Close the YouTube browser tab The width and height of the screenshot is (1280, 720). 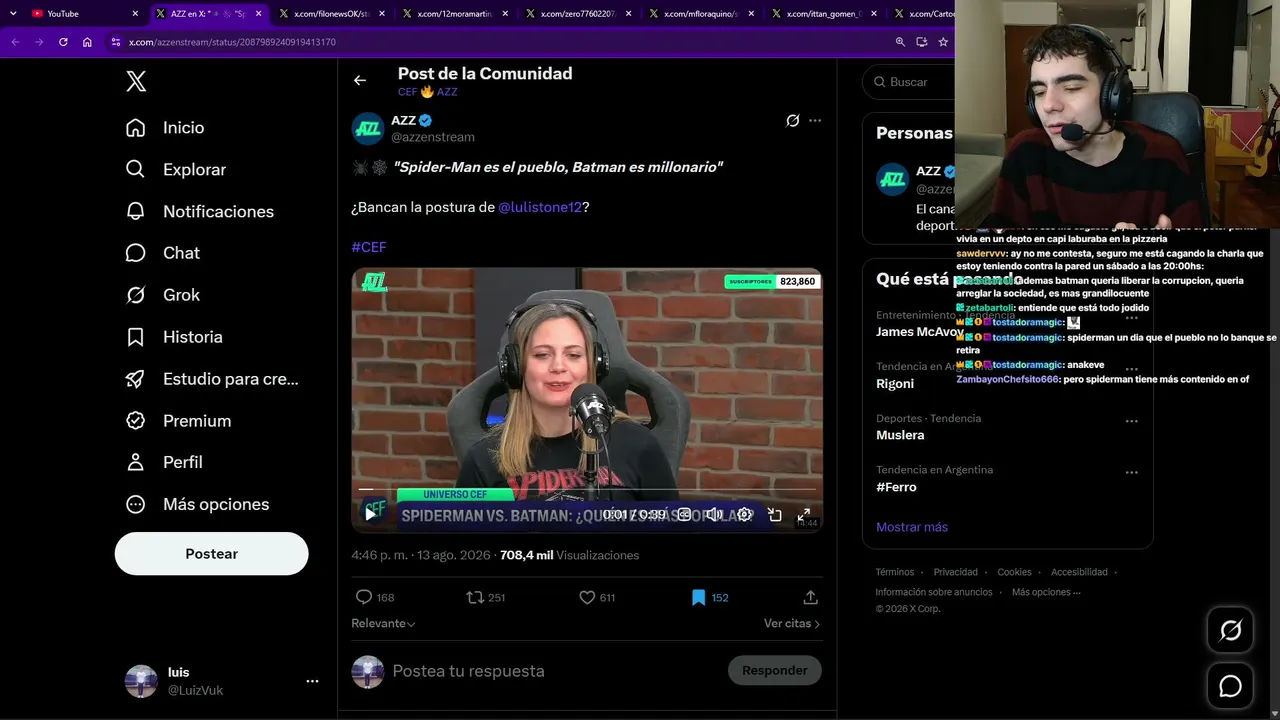135,14
